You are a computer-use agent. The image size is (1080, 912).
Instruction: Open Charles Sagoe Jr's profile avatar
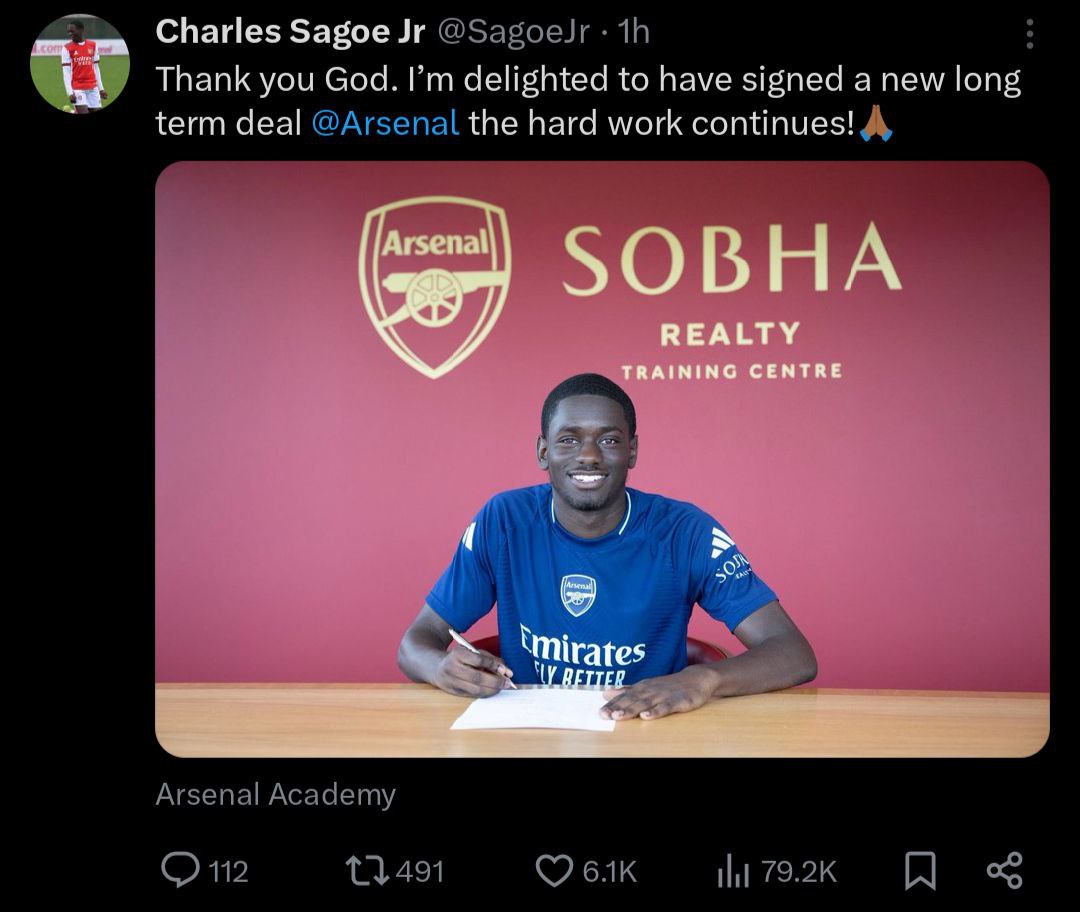pyautogui.click(x=80, y=63)
